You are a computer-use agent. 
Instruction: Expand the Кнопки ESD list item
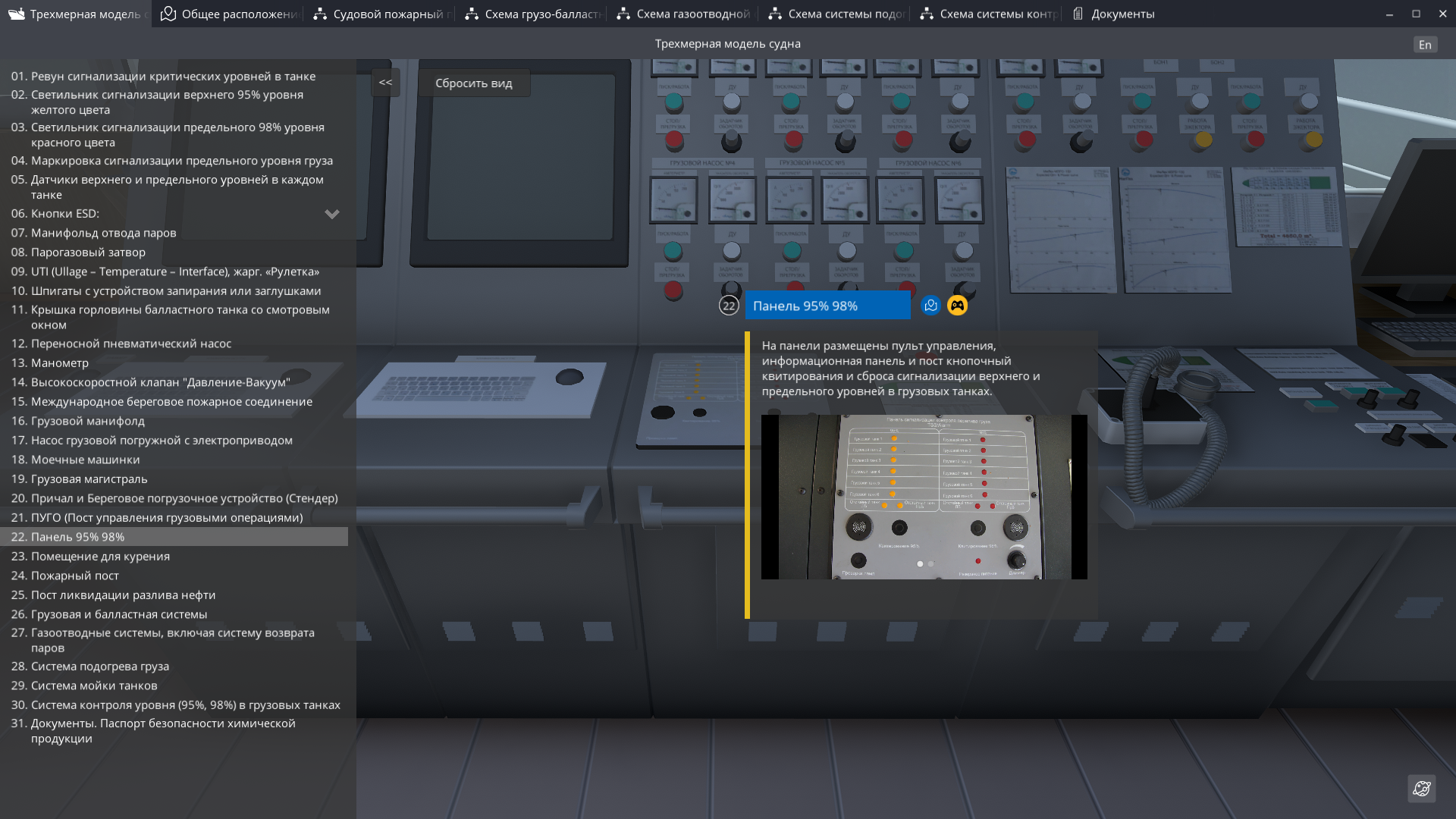pos(331,214)
